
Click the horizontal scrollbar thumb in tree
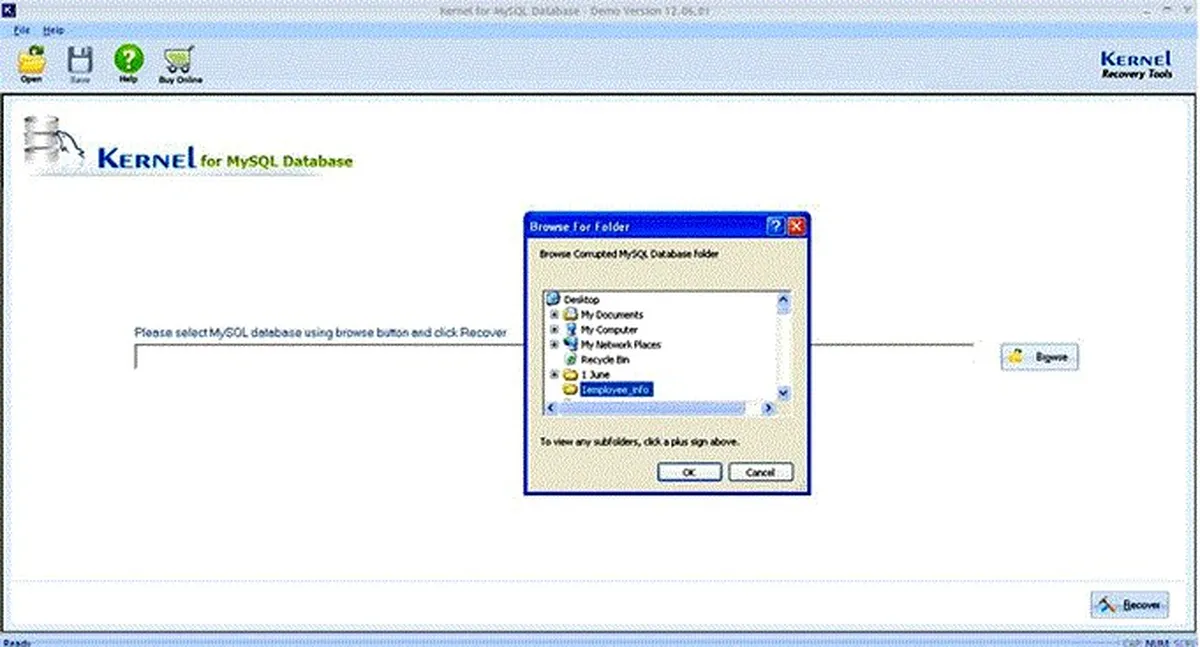tap(652, 409)
